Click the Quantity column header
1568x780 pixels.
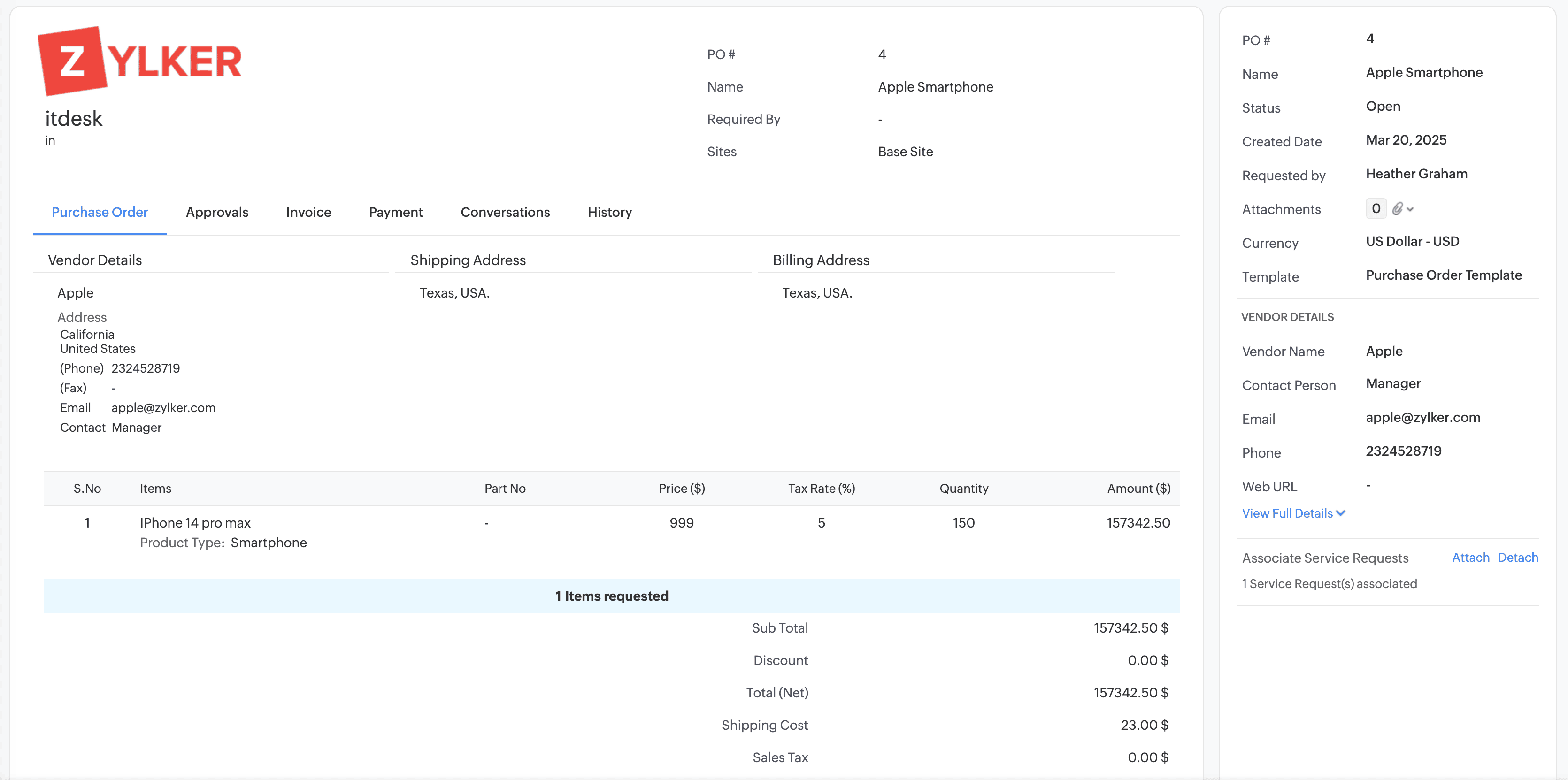point(963,489)
